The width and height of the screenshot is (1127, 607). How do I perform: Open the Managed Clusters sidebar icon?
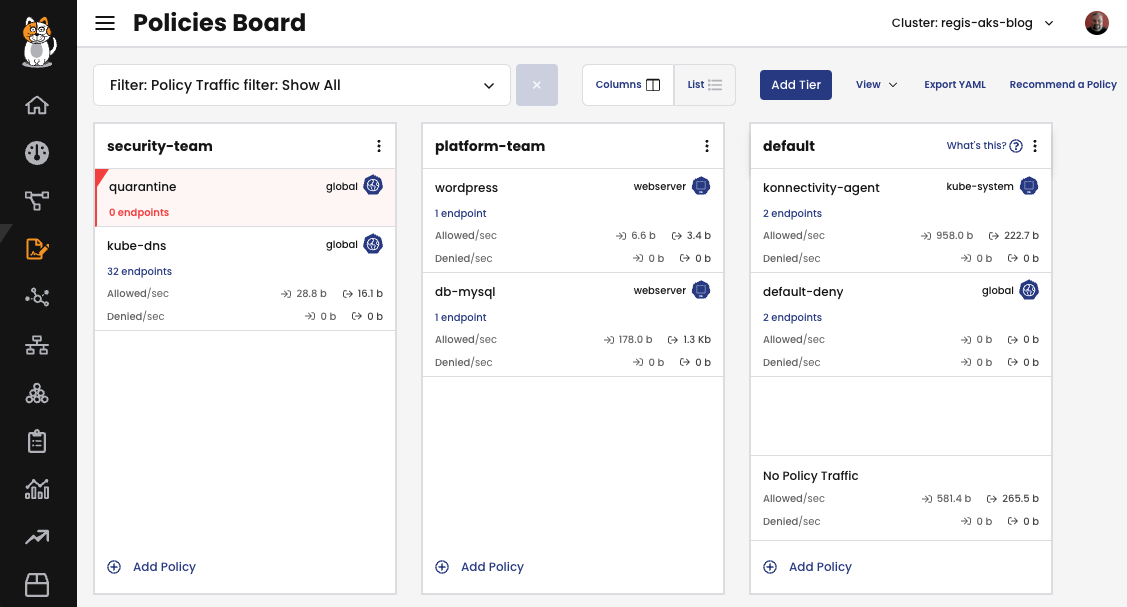(37, 394)
